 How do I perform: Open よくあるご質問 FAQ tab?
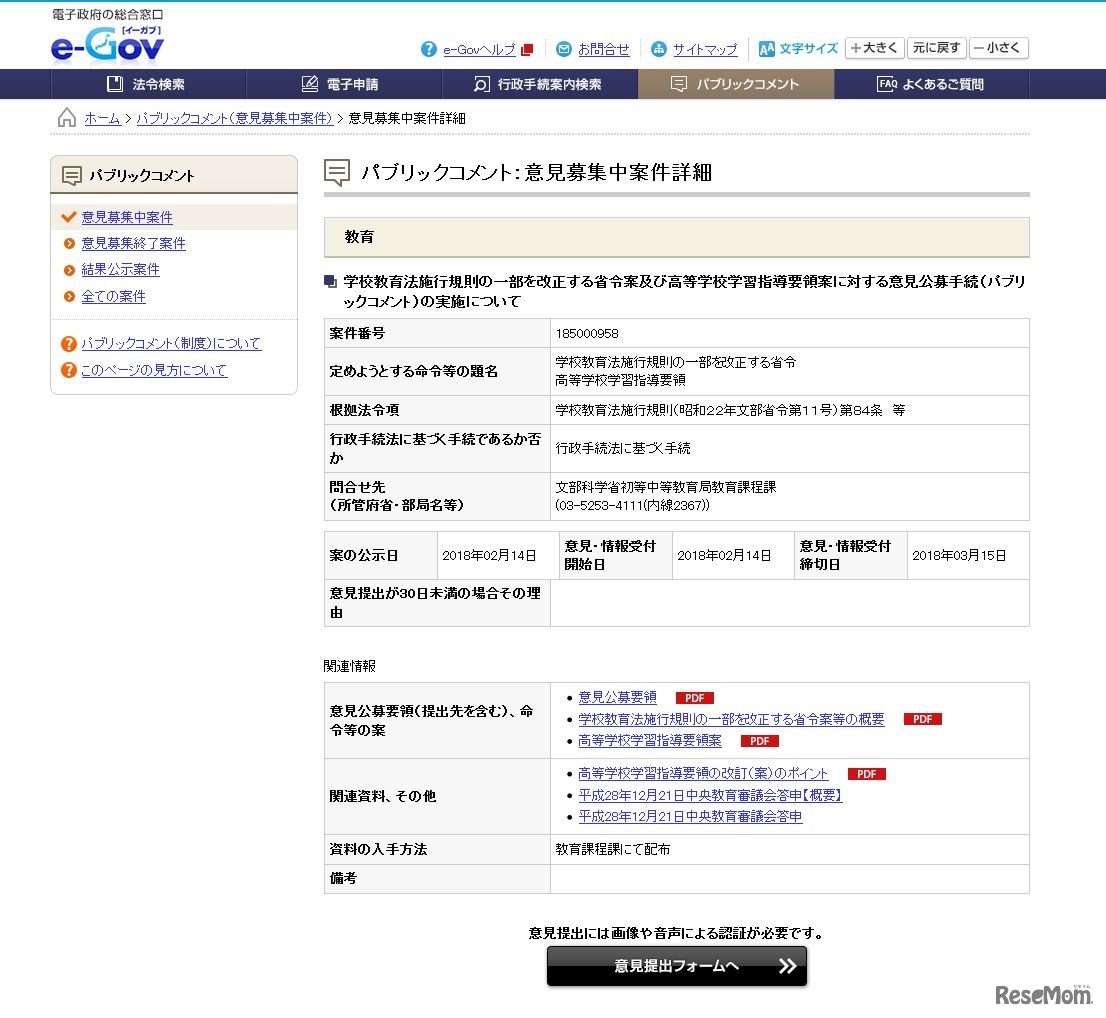[931, 84]
